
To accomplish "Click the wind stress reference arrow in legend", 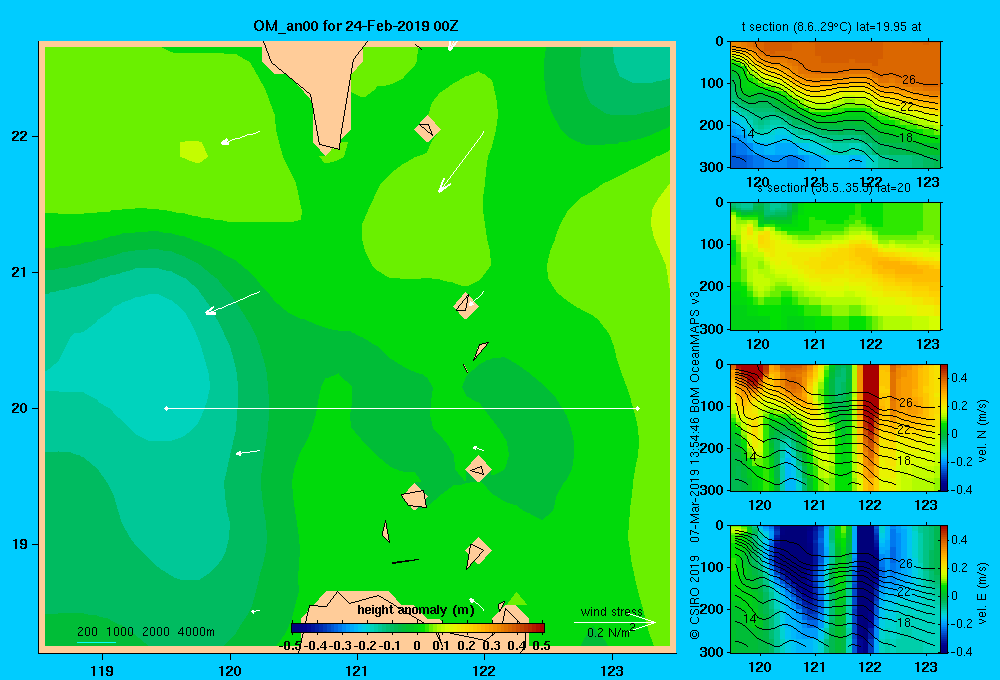I will [x=615, y=622].
